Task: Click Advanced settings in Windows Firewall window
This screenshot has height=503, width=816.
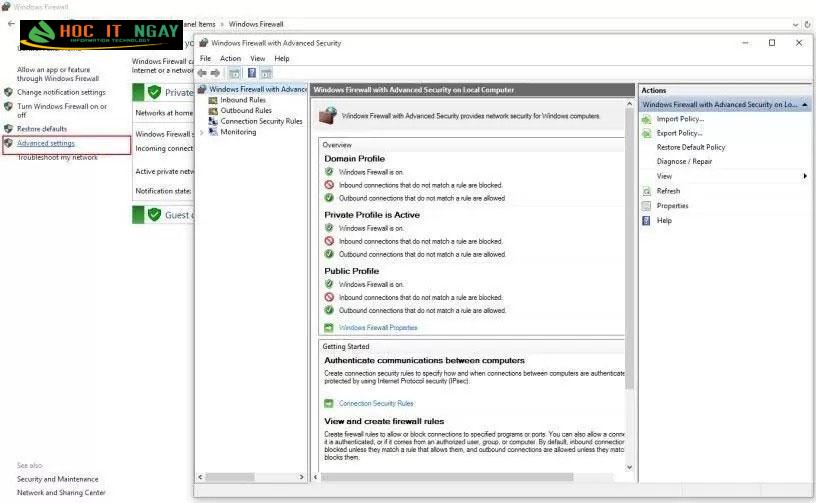Action: (46, 144)
